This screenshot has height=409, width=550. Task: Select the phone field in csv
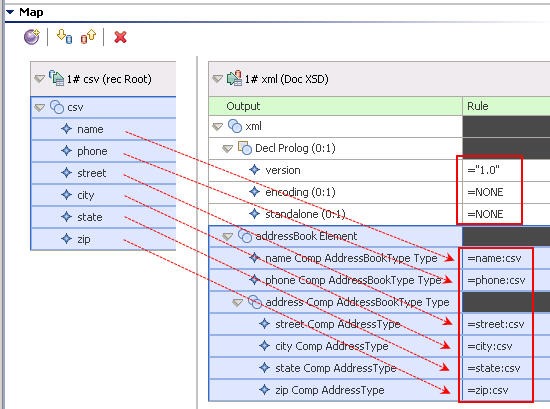(103, 151)
